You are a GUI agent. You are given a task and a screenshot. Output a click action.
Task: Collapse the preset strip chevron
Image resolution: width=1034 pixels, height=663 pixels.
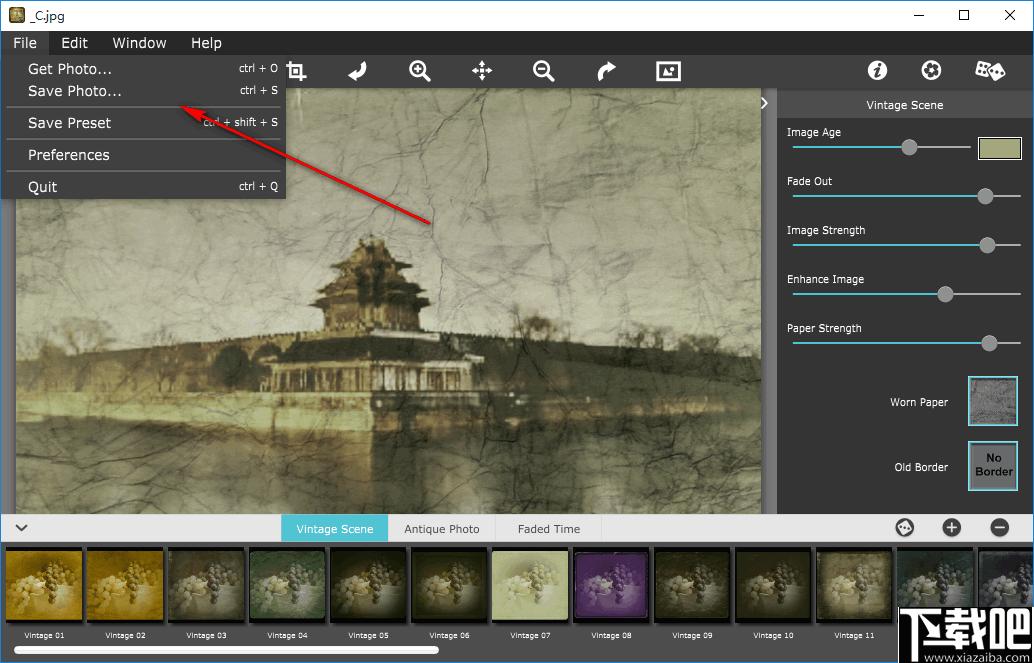(22, 528)
